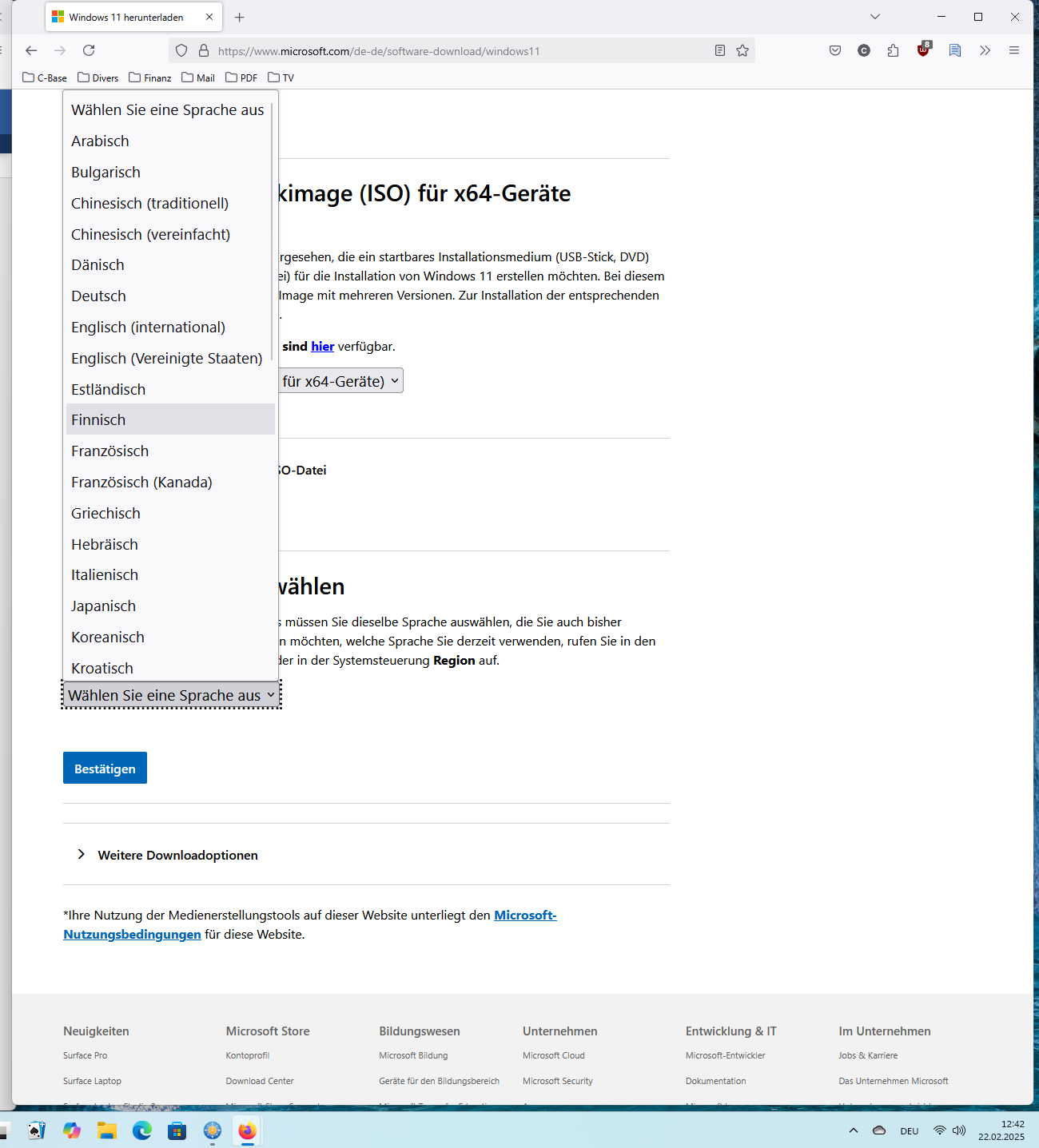The image size is (1039, 1148).
Task: Launch Microsoft Edge from the taskbar
Action: coord(142,1130)
